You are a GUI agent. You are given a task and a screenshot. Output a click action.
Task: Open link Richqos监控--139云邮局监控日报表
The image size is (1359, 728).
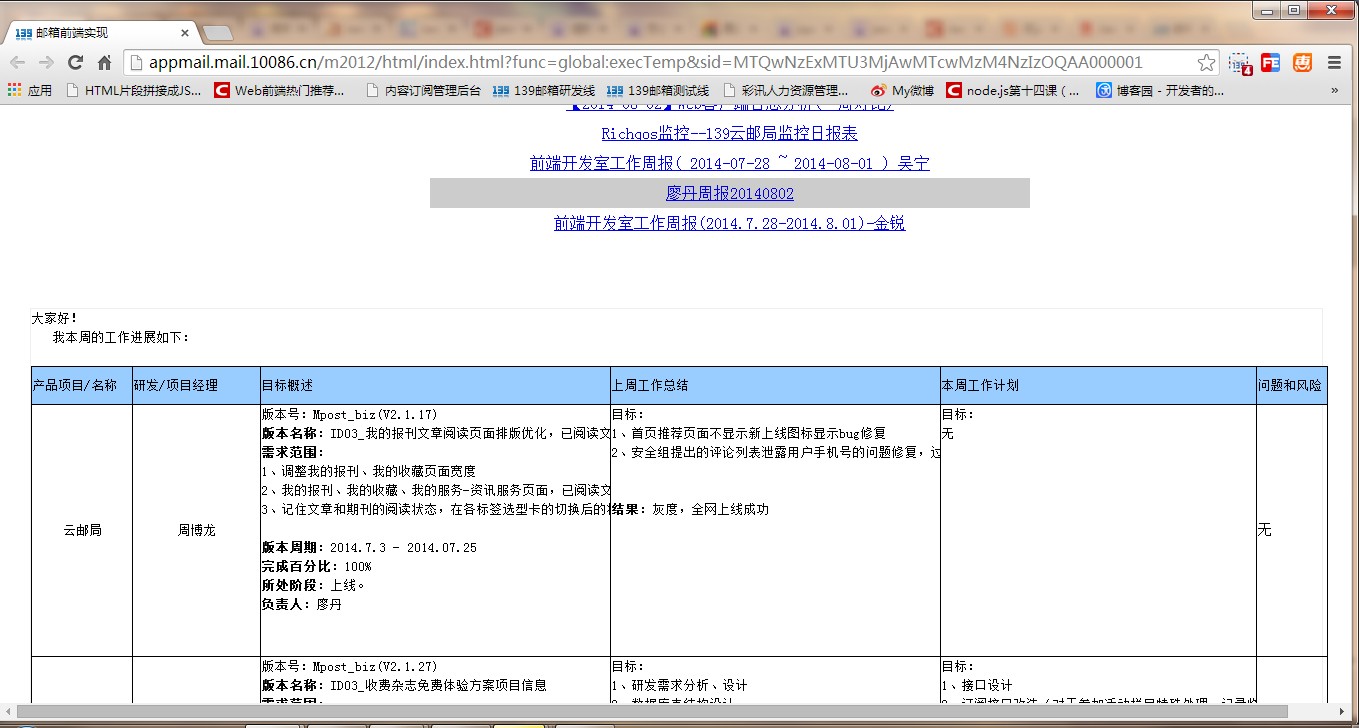[x=729, y=133]
